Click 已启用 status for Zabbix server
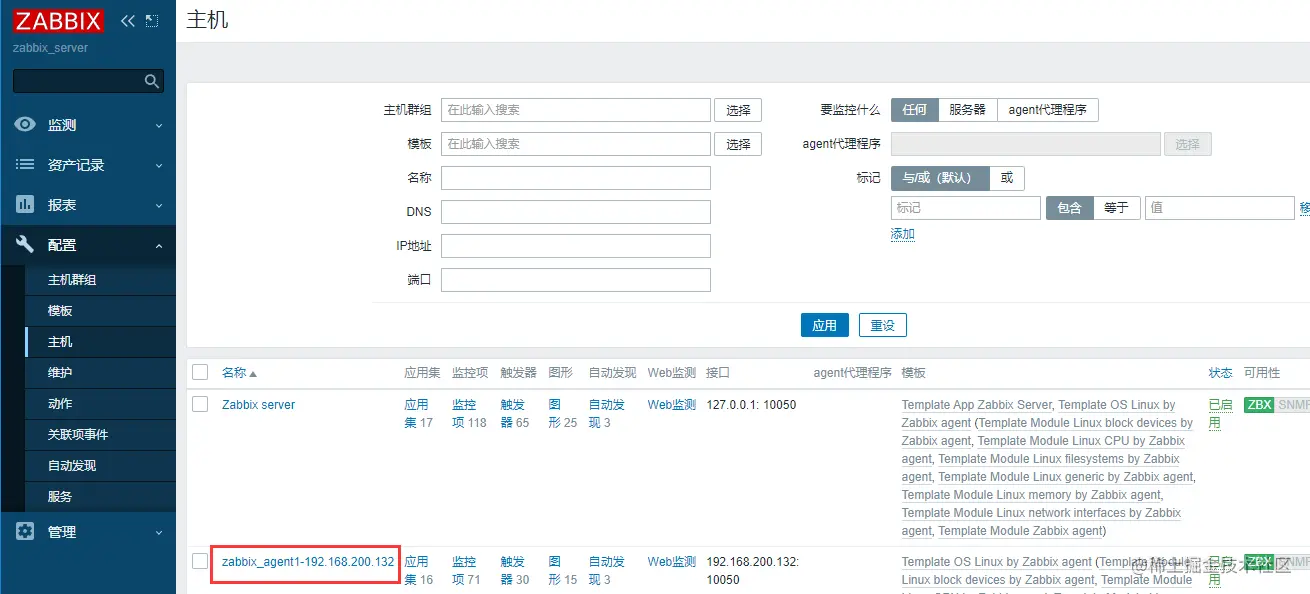 (1221, 414)
